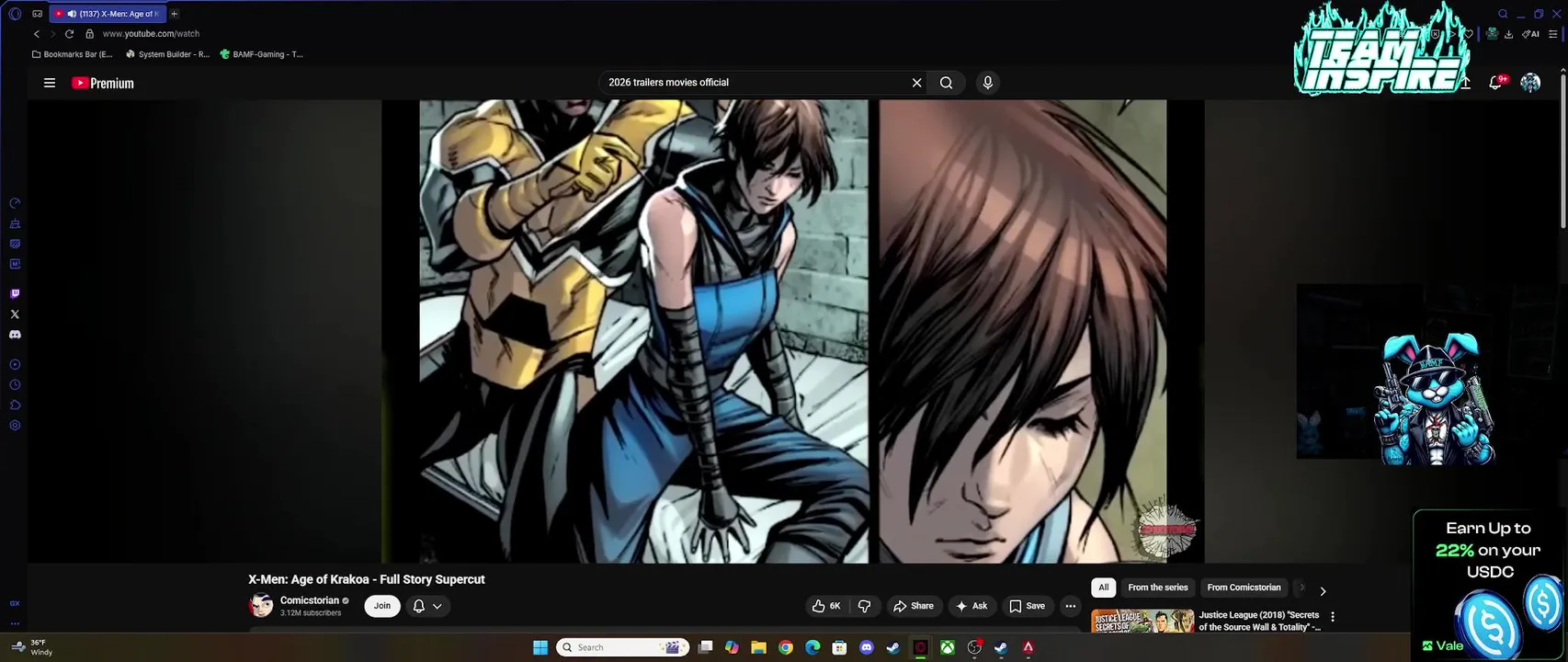Open more actions three-dot menu
The height and width of the screenshot is (662, 1568).
(x=1070, y=606)
